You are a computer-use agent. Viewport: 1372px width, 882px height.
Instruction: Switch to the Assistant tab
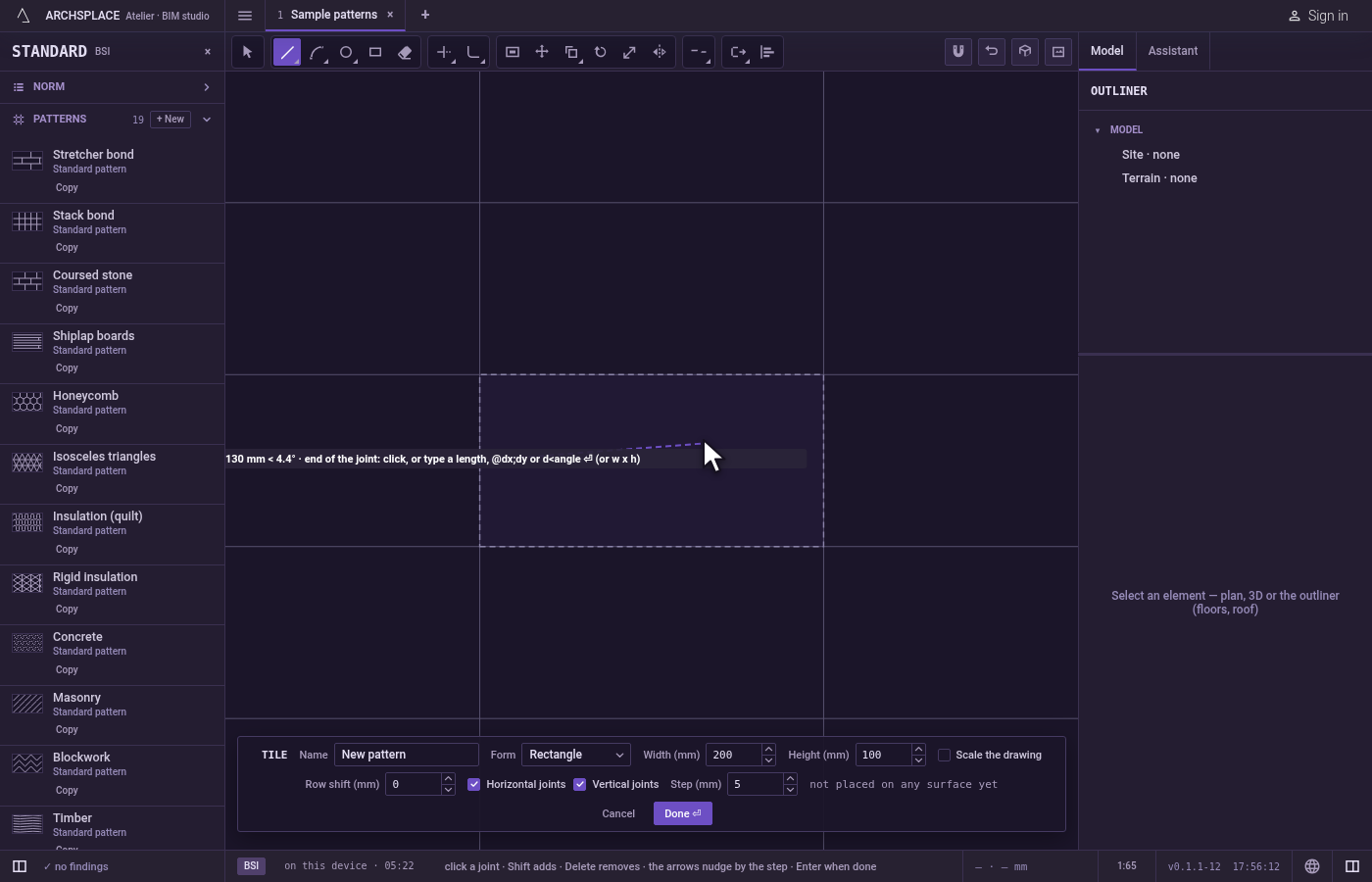(1173, 51)
